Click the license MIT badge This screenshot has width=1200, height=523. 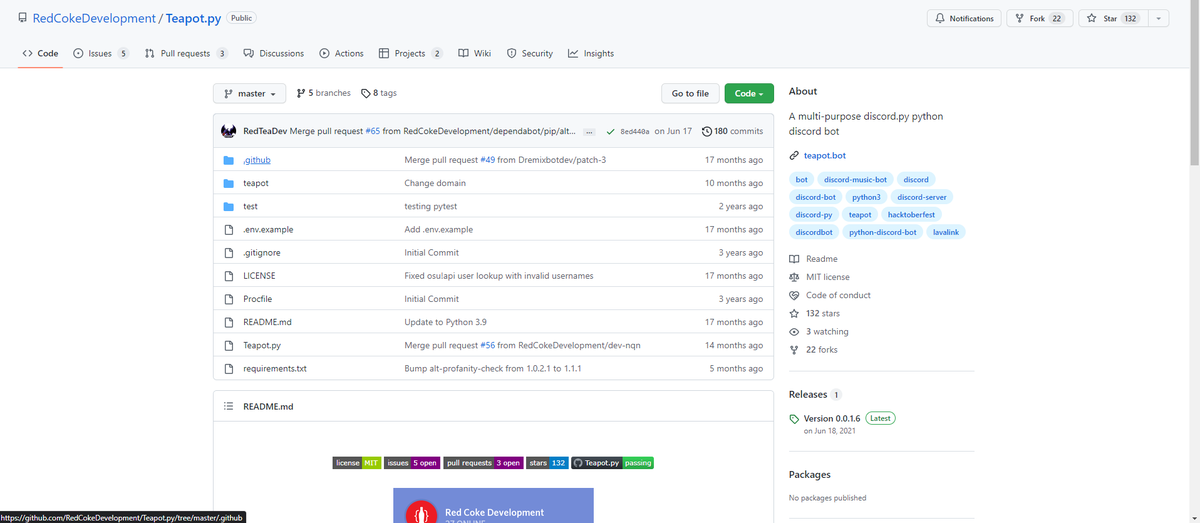point(357,463)
